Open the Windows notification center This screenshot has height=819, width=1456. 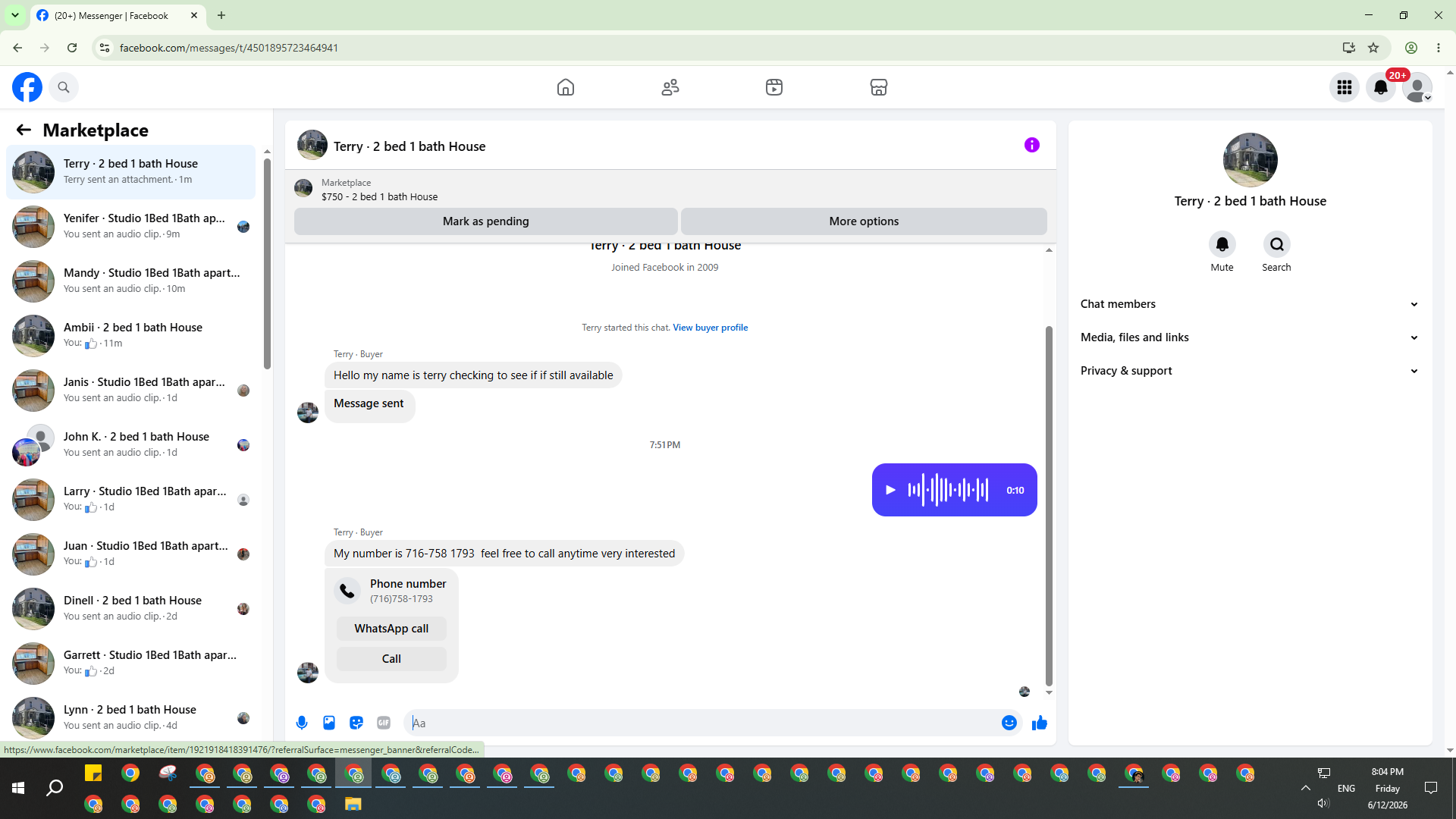click(x=1431, y=788)
